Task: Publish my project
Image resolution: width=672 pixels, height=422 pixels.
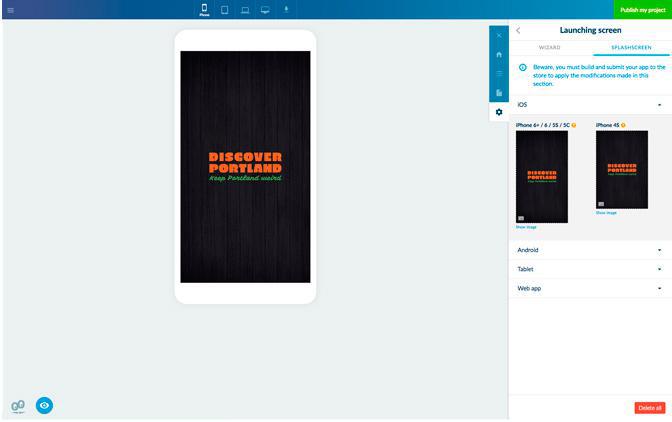Action: point(642,10)
